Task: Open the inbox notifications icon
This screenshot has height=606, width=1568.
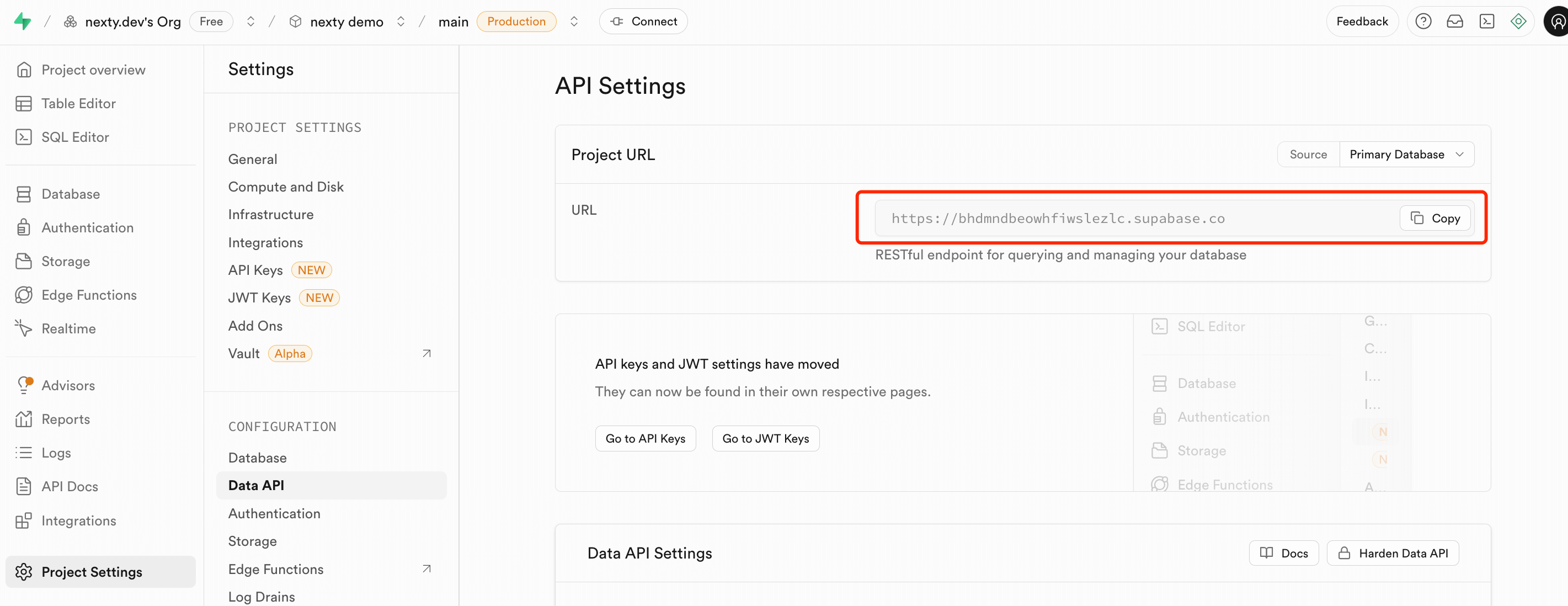Action: [1454, 22]
